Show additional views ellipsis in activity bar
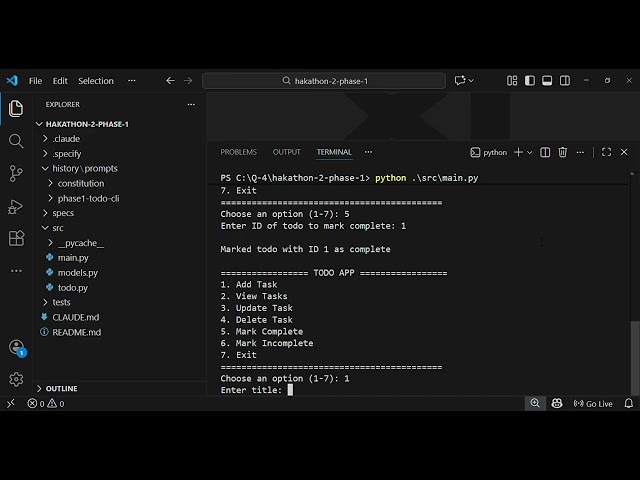The image size is (640, 480). 16,271
